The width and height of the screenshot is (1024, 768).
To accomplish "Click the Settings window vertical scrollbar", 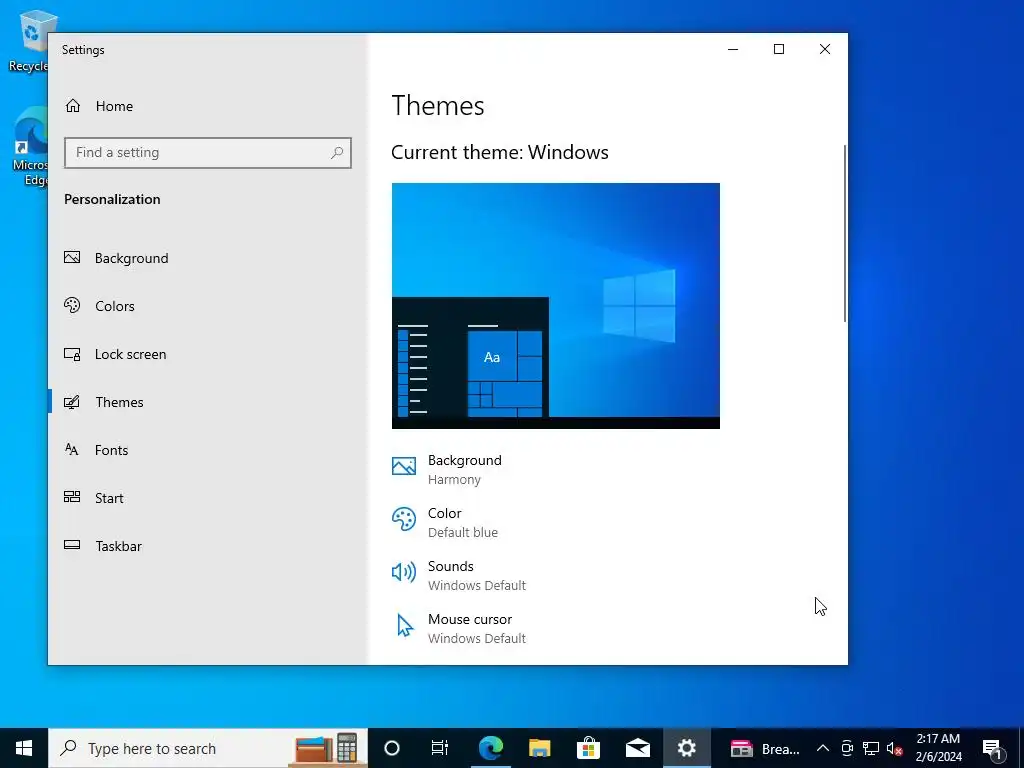I will [845, 233].
